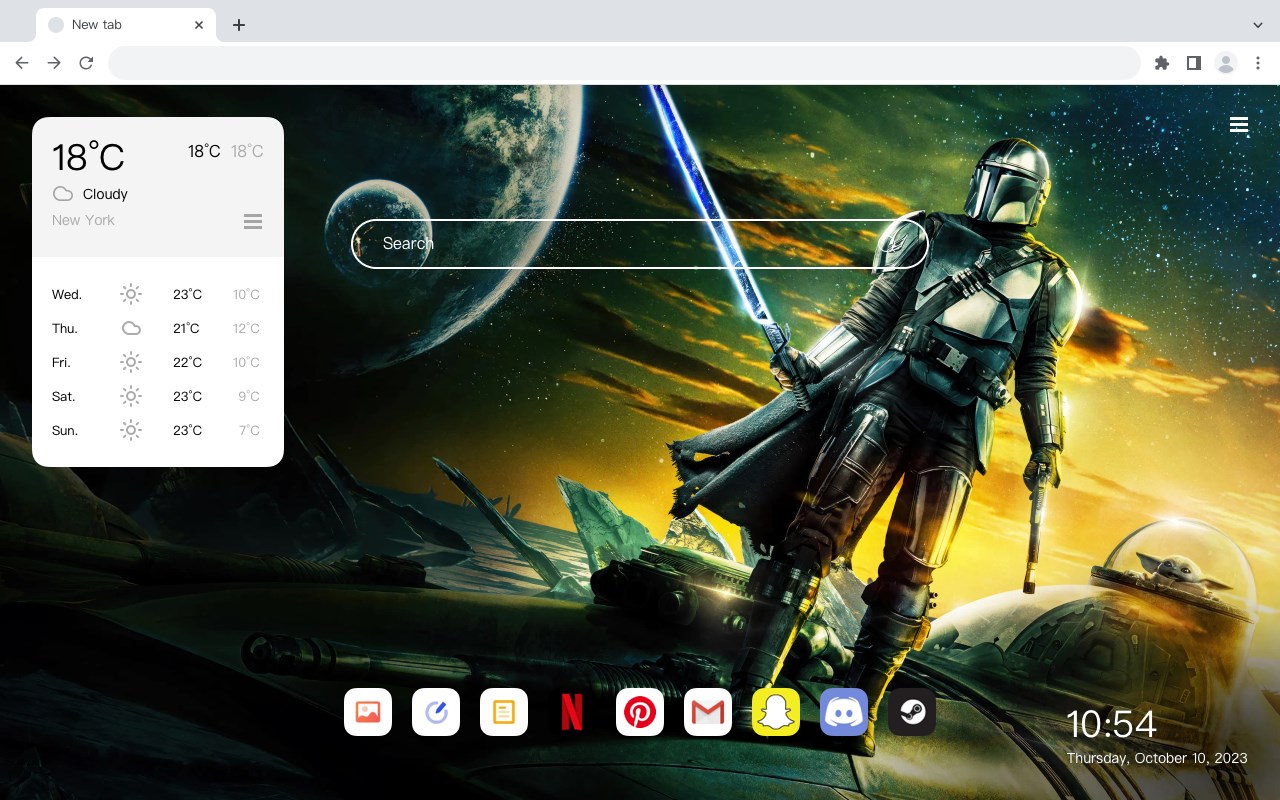The height and width of the screenshot is (800, 1280).
Task: Click the sun icon in Sun. row
Action: coord(131,430)
